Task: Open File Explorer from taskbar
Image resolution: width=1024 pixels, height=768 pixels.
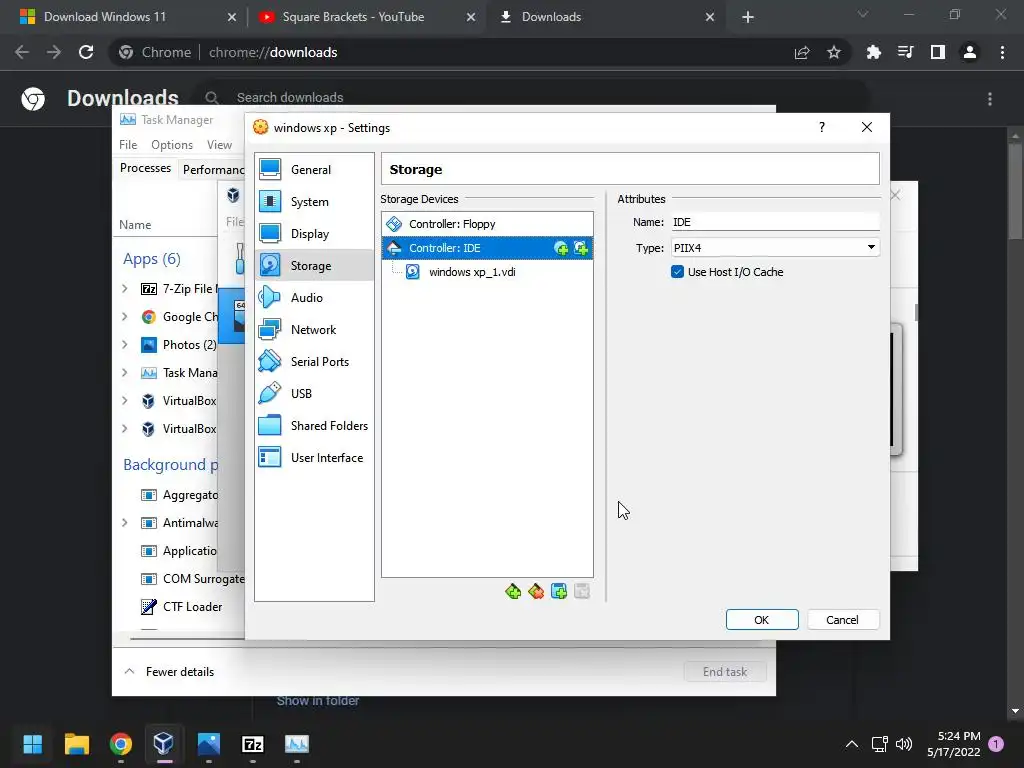Action: pos(76,744)
